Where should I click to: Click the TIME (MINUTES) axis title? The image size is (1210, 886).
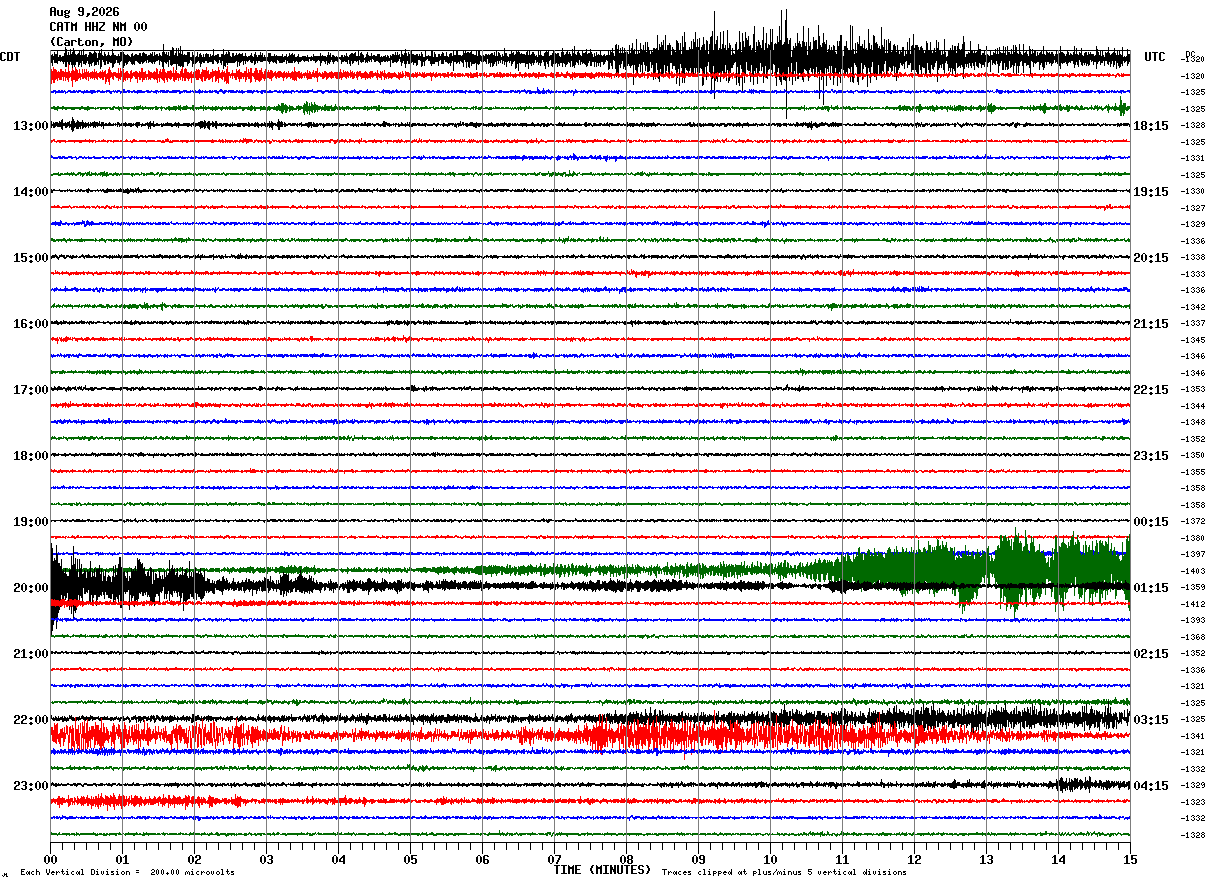pyautogui.click(x=602, y=870)
